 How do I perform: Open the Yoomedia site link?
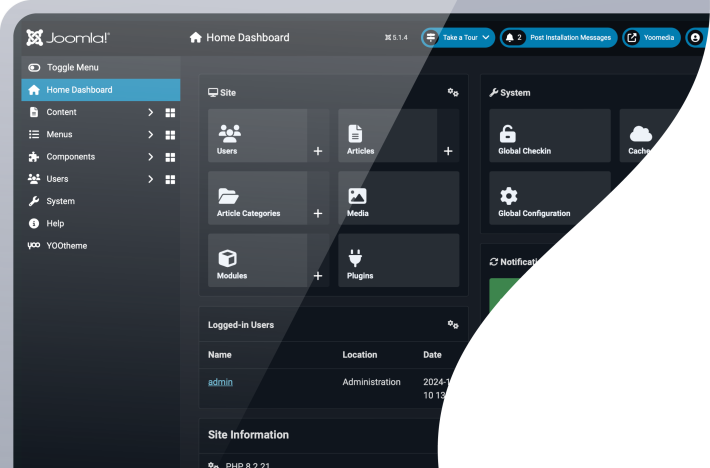[x=651, y=38]
